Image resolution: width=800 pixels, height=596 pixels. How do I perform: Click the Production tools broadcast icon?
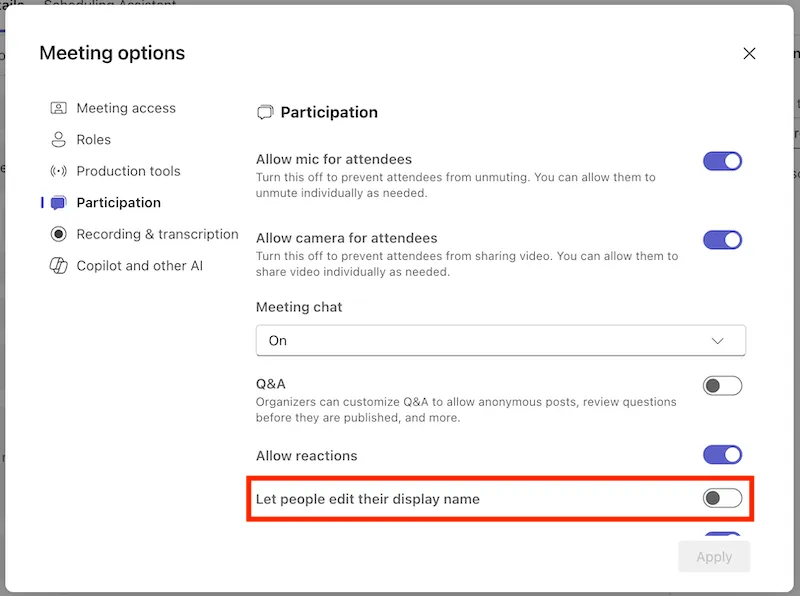(58, 171)
